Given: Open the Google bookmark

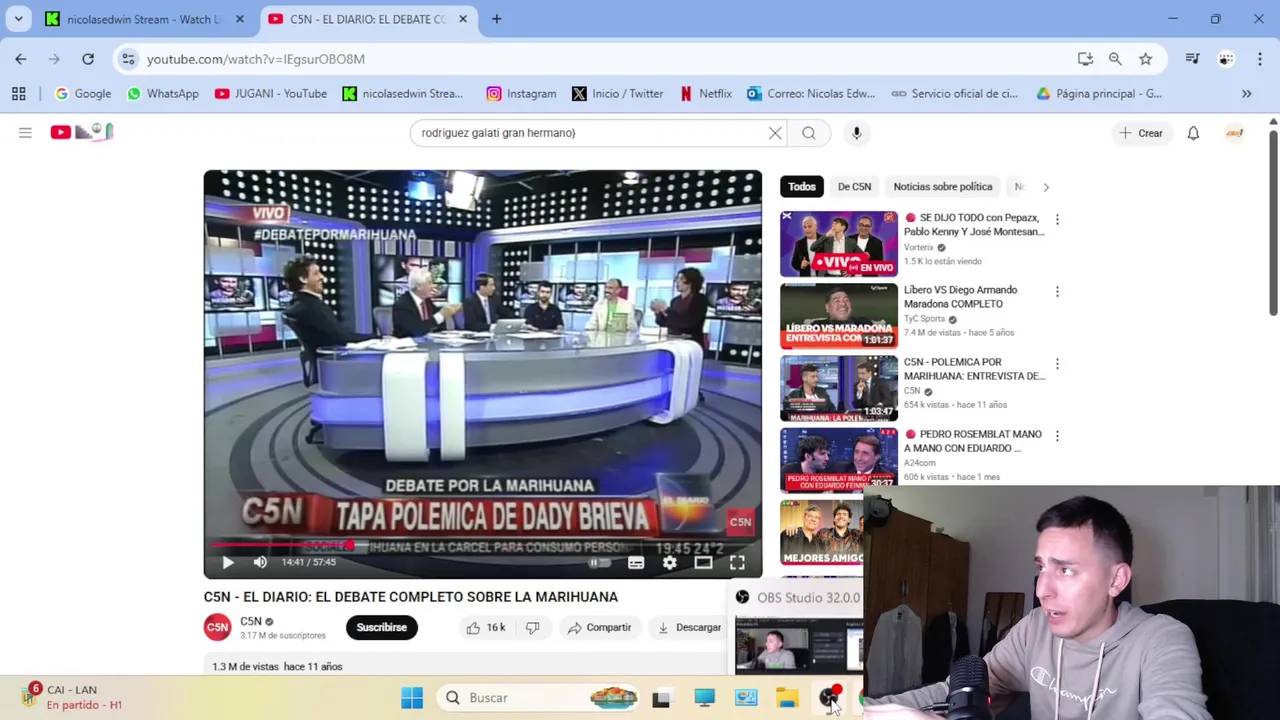Looking at the screenshot, I should (x=83, y=93).
